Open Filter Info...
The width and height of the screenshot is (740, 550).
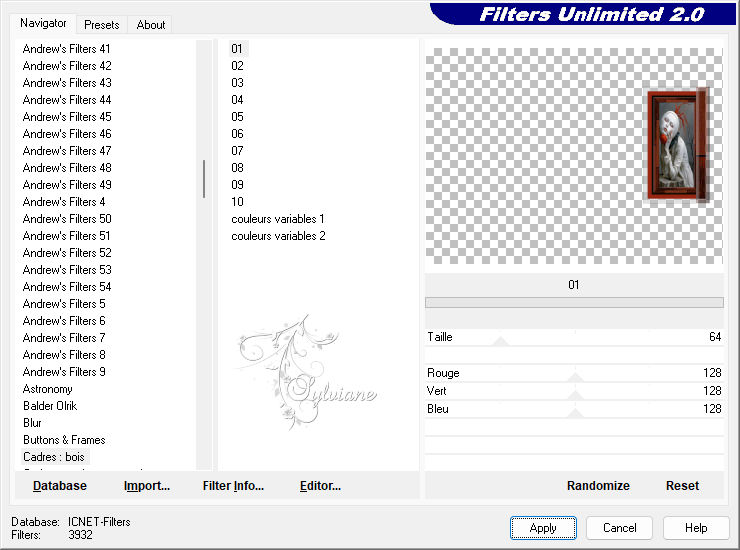(x=233, y=486)
